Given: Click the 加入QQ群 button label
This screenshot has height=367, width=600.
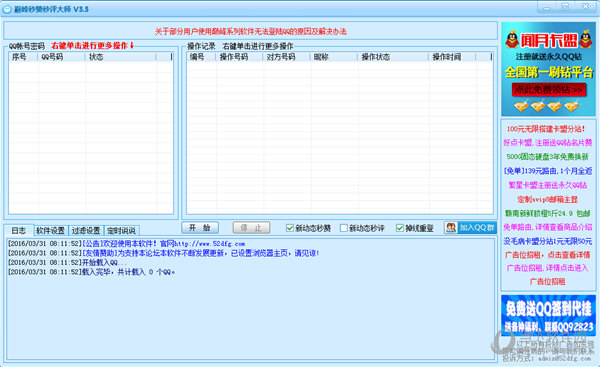Looking at the screenshot, I should tap(477, 228).
